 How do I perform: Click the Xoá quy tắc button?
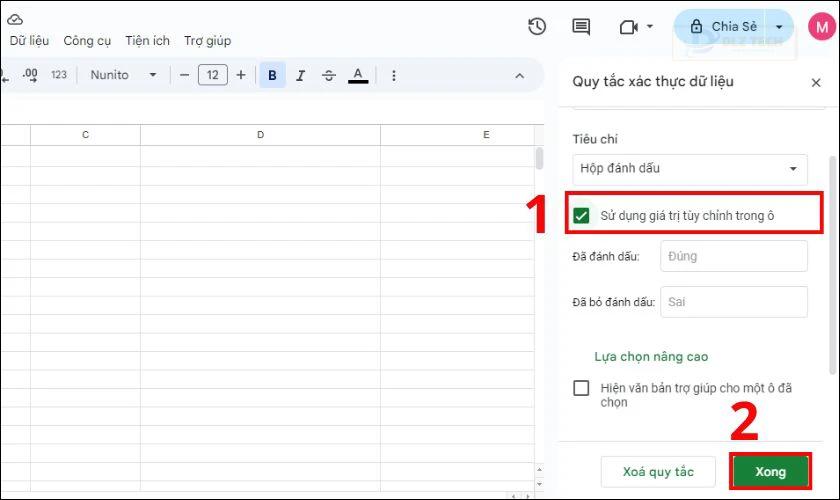click(658, 472)
